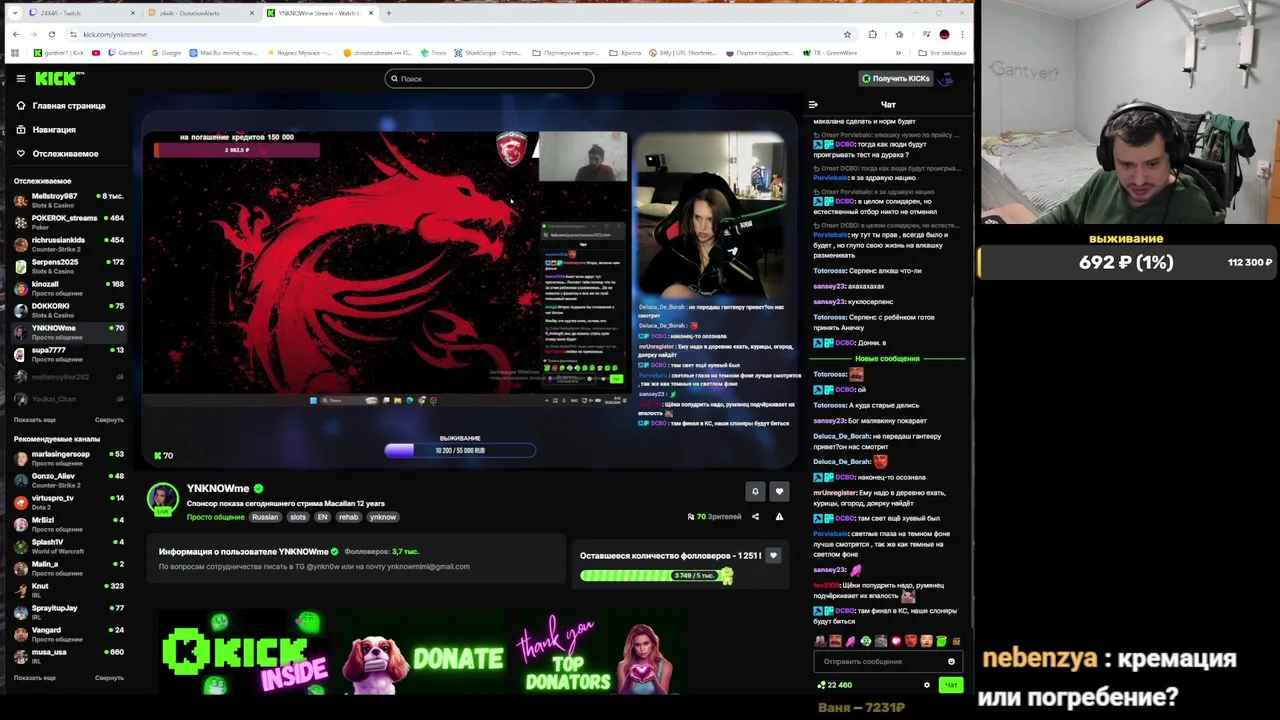Viewport: 1280px width, 720px height.
Task: Bookmark this page with star icon
Action: click(847, 34)
